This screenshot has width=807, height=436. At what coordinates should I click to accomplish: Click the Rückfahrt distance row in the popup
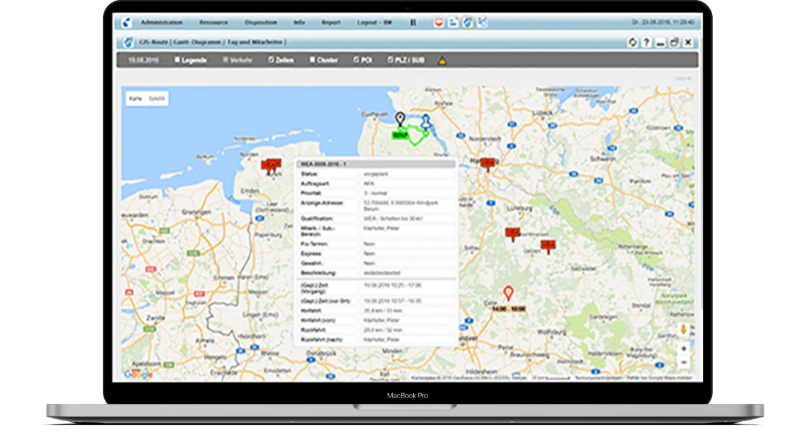(376, 330)
